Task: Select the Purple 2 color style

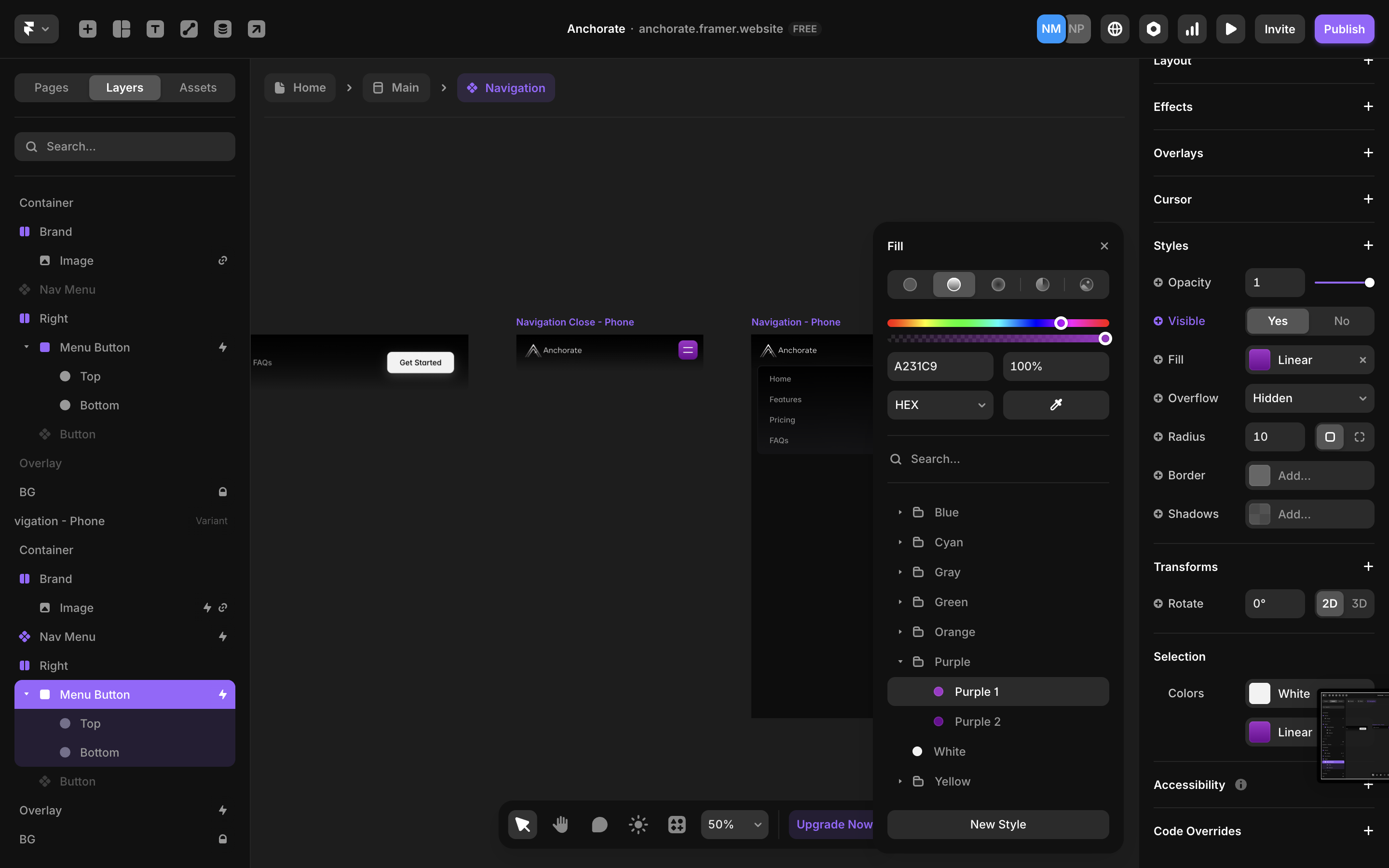Action: (977, 721)
